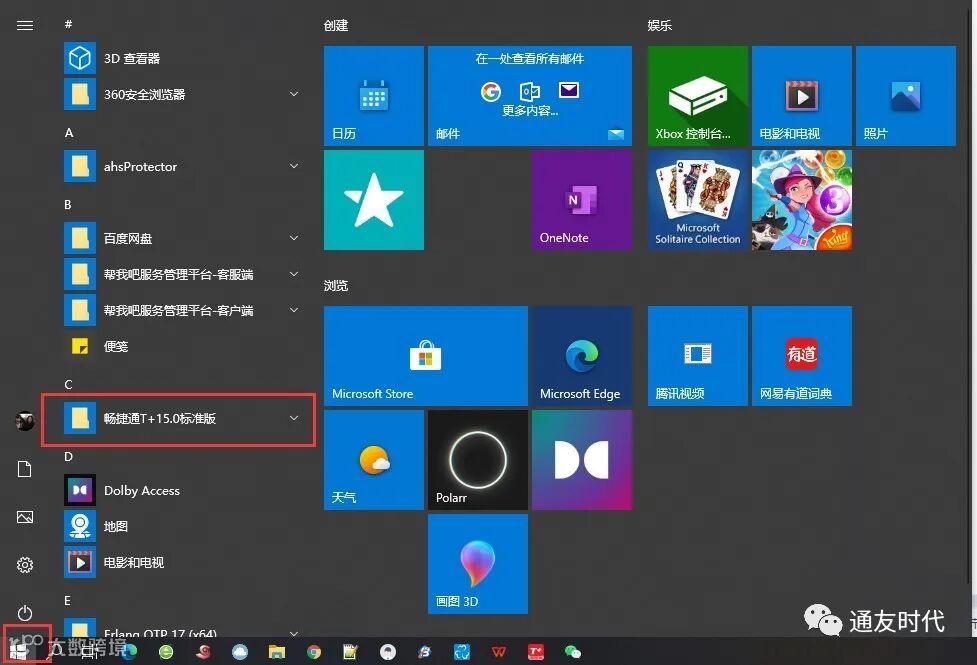Viewport: 977px width, 665px height.
Task: Click the Windows Start button on taskbar
Action: [x=18, y=652]
